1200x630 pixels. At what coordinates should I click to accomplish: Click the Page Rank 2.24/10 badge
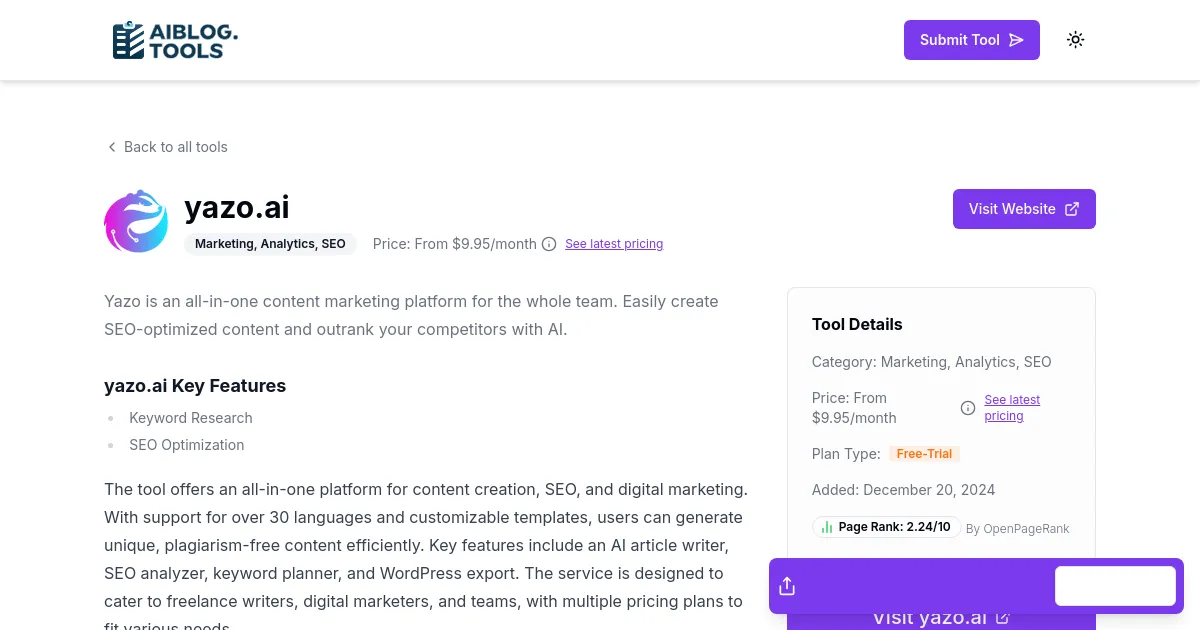coord(886,527)
